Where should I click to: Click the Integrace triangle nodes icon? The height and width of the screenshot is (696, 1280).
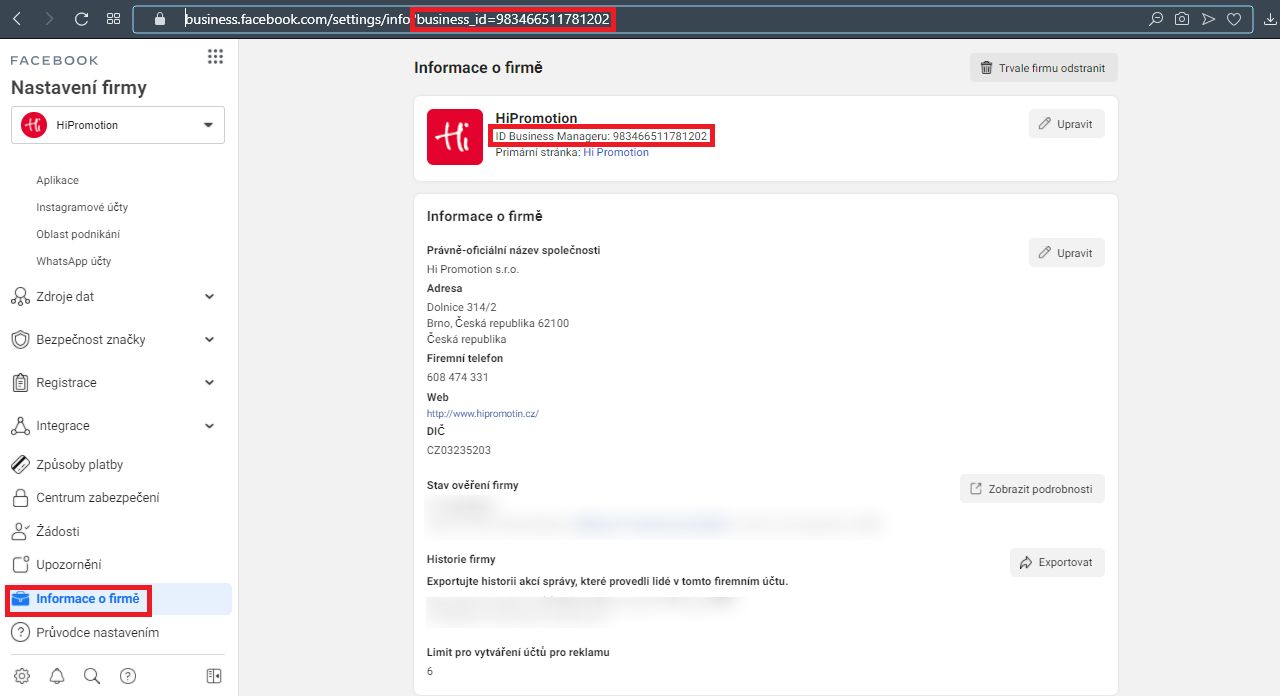pyautogui.click(x=20, y=426)
